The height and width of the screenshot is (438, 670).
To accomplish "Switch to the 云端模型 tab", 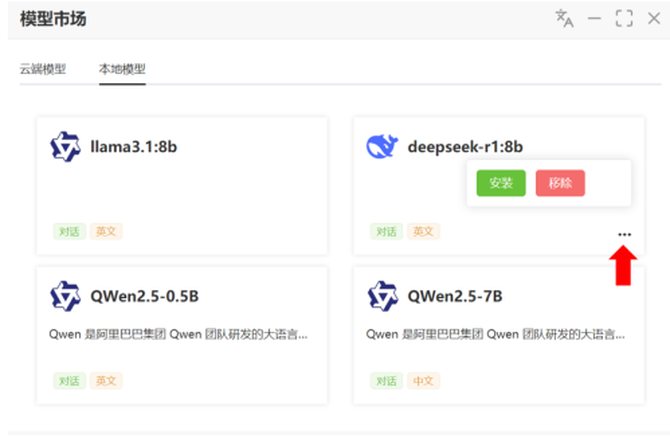I will pyautogui.click(x=43, y=69).
